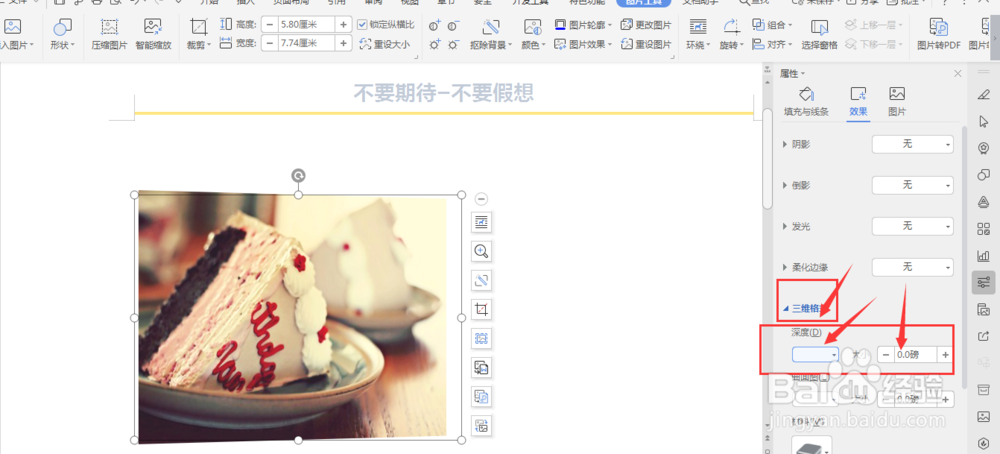Viewport: 1000px width, 454px height.
Task: Open the Shadow (阴影) preset dropdown
Action: coord(913,144)
